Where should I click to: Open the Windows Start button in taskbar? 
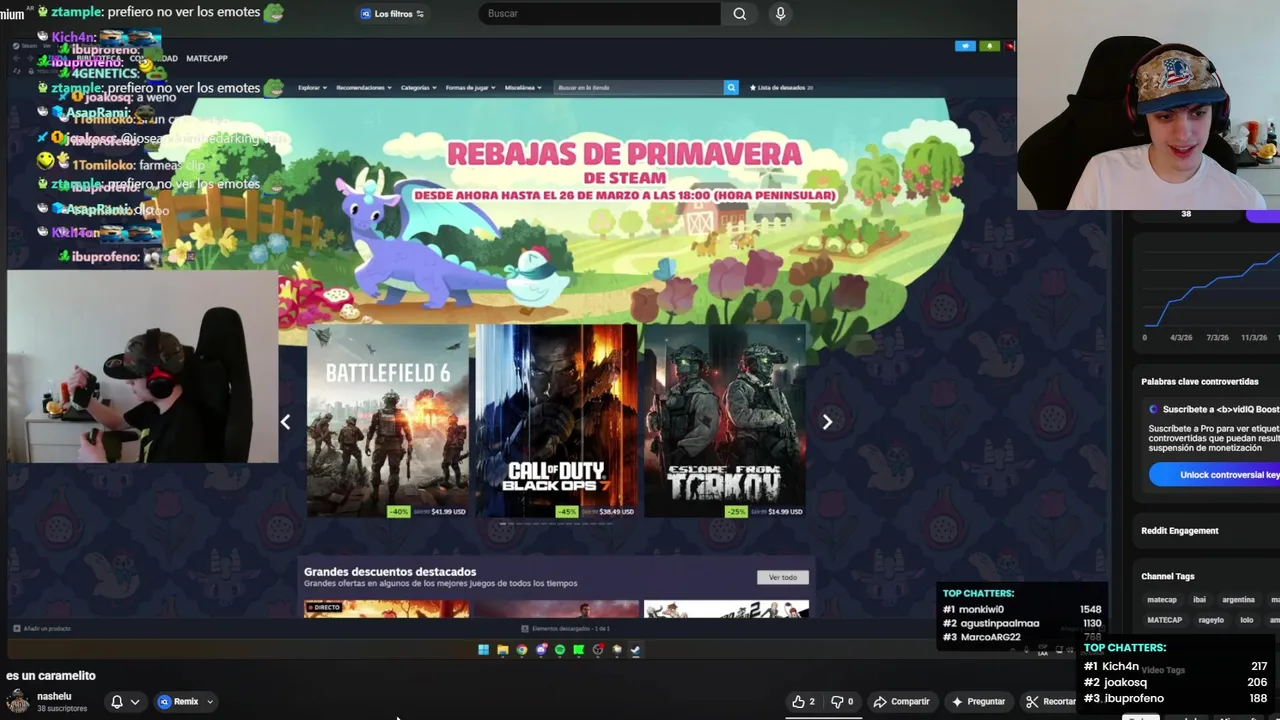483,650
